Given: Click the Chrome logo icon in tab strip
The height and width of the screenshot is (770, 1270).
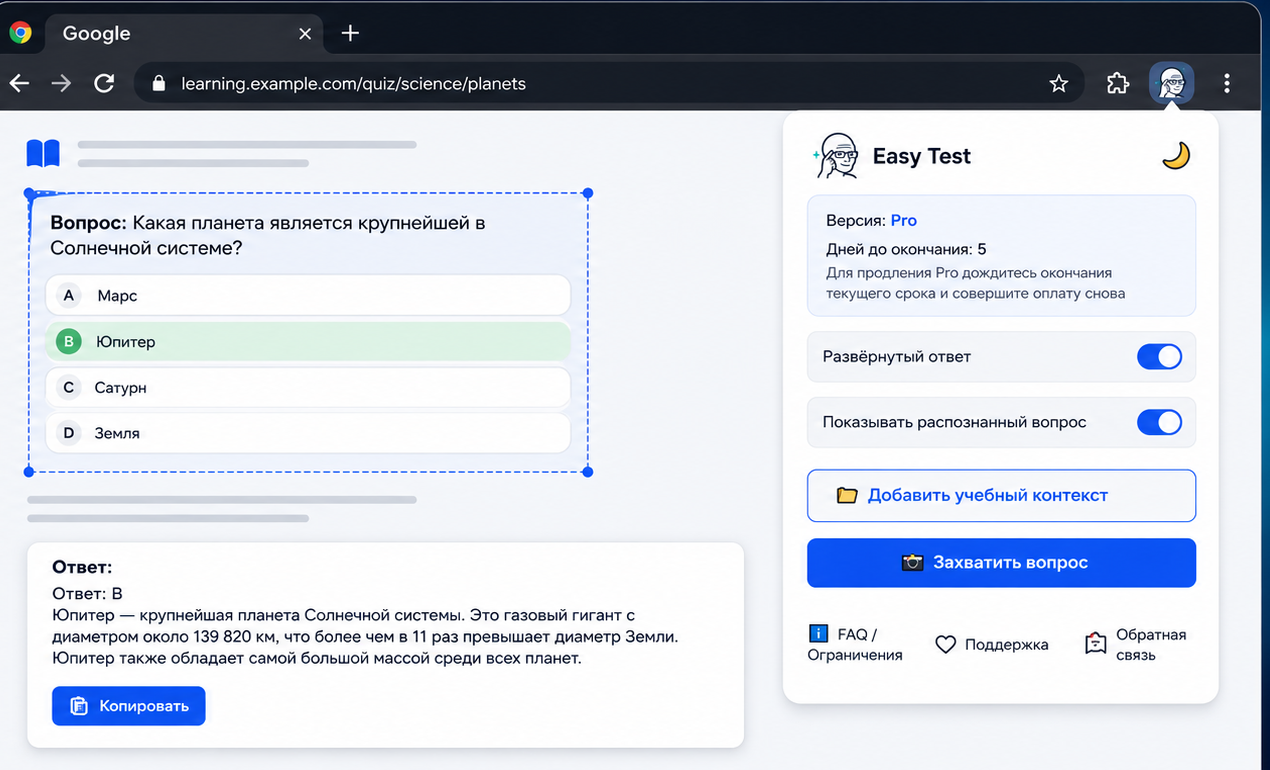Looking at the screenshot, I should tap(20, 33).
